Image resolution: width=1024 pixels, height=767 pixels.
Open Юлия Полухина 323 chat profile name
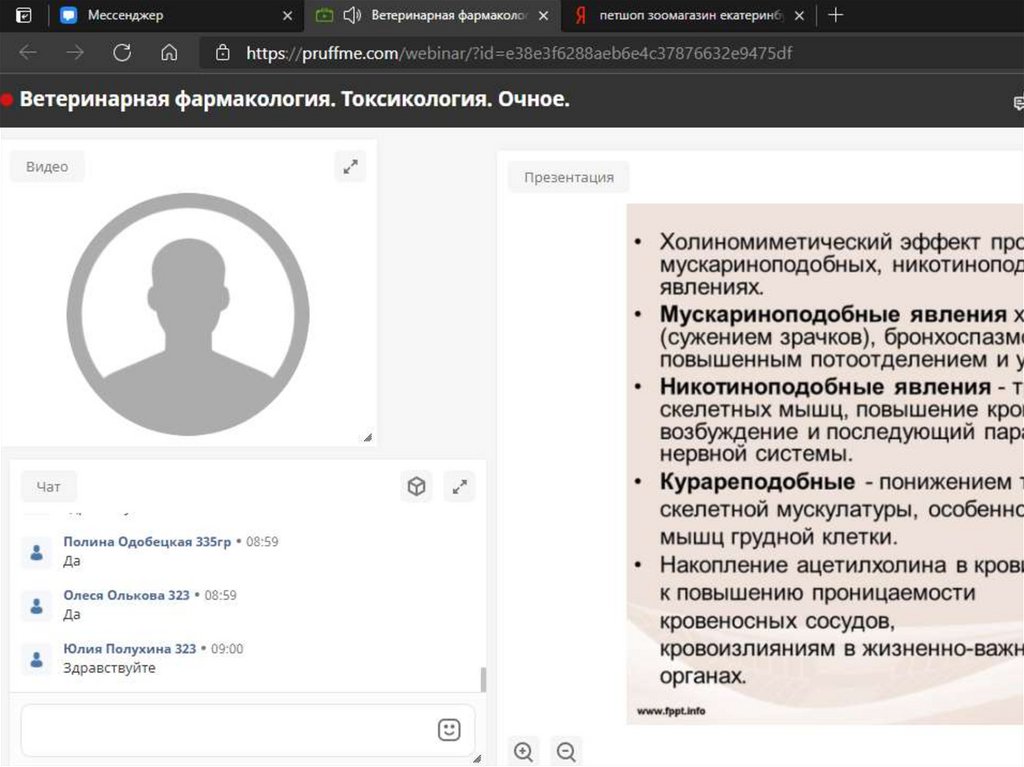click(129, 649)
